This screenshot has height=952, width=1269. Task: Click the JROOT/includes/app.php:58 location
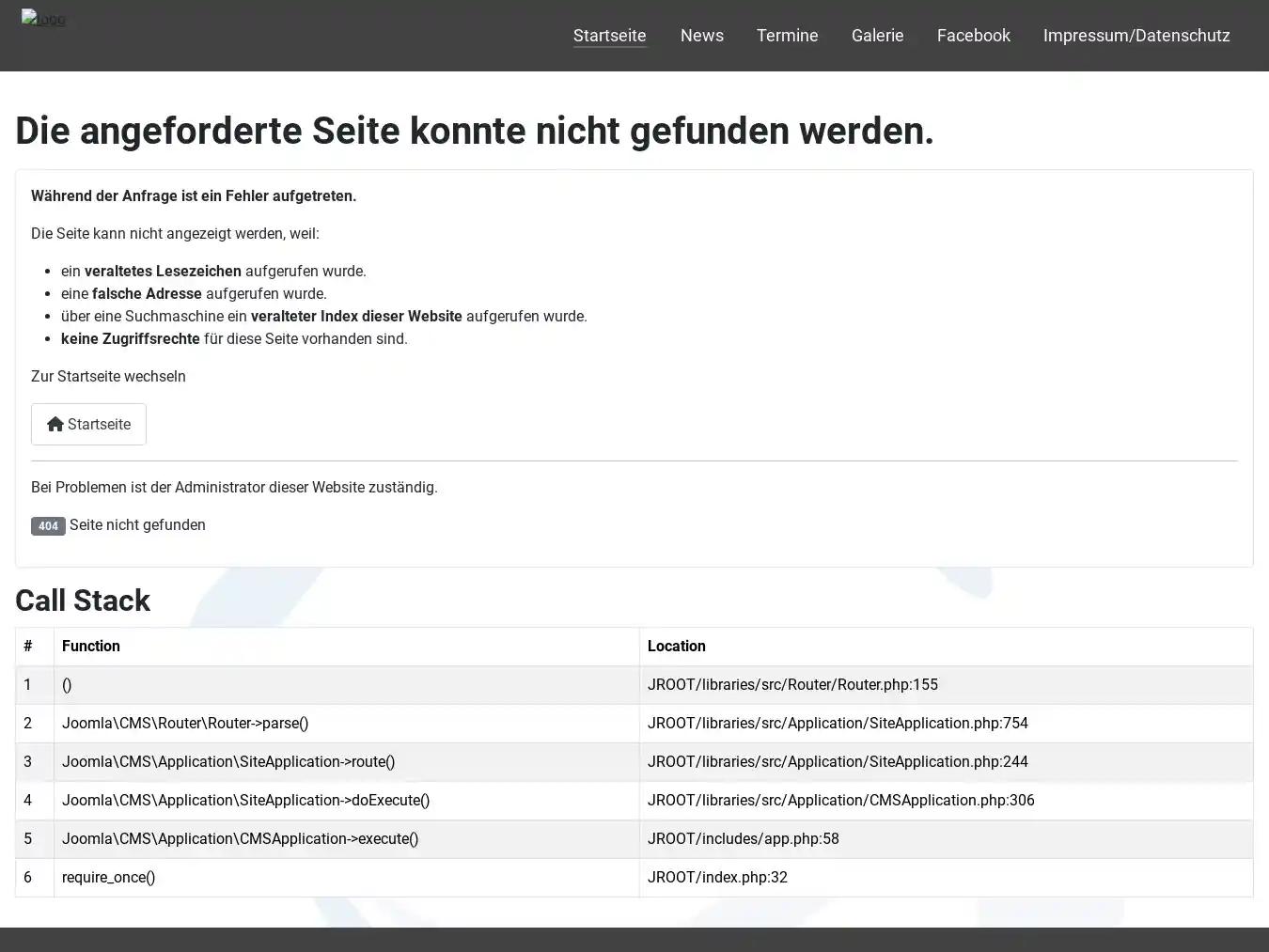coord(744,838)
